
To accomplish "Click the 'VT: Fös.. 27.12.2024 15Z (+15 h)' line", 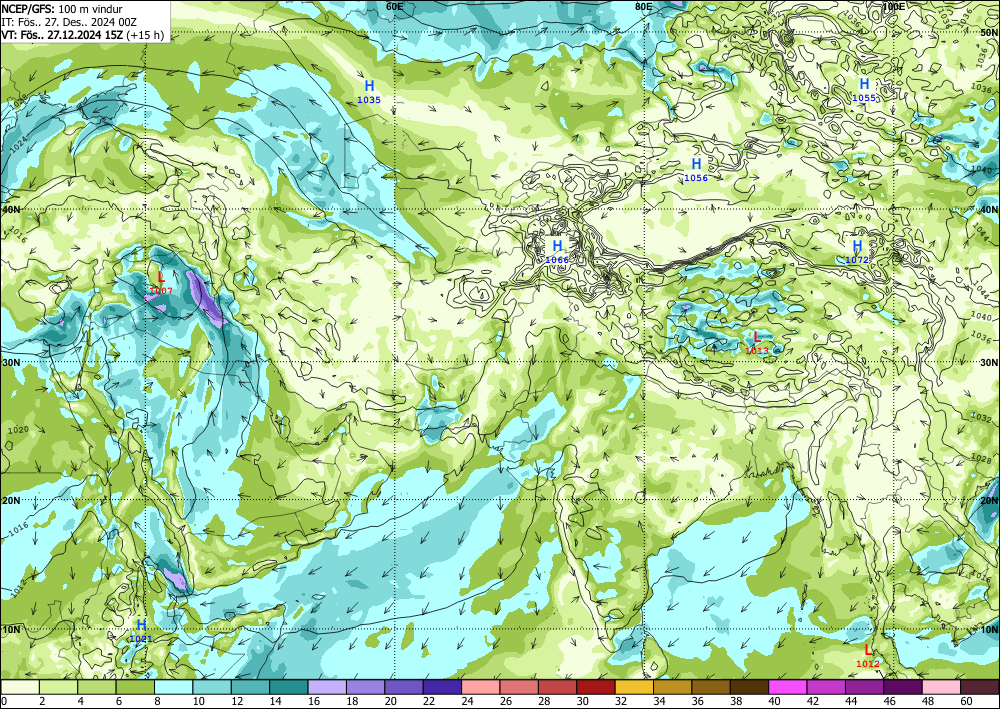I will point(82,34).
